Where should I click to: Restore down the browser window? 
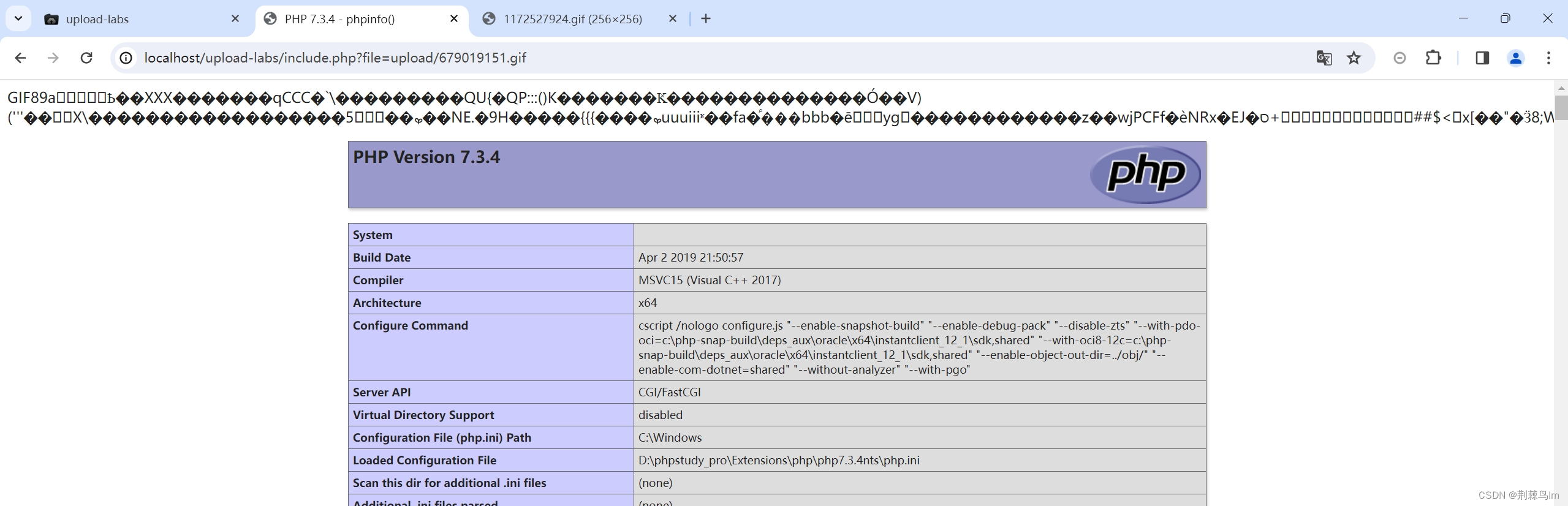[1505, 18]
